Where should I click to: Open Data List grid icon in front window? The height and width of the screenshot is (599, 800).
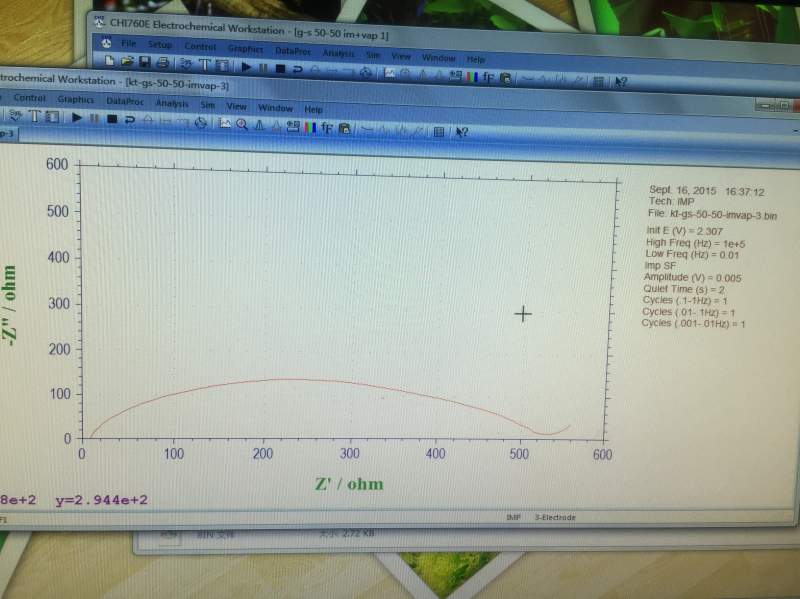pyautogui.click(x=438, y=132)
